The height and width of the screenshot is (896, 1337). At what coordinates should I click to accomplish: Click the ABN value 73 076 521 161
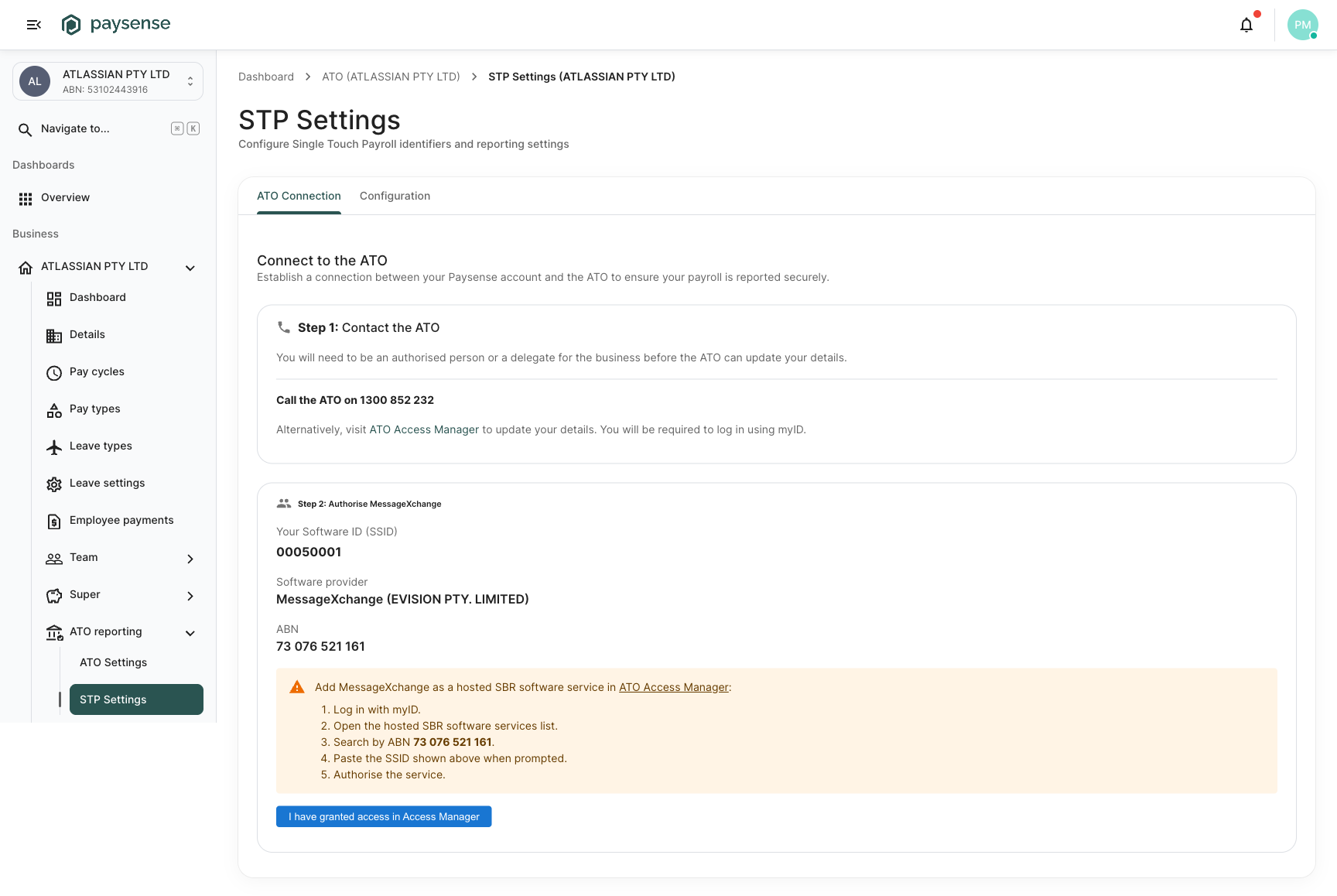coord(320,646)
